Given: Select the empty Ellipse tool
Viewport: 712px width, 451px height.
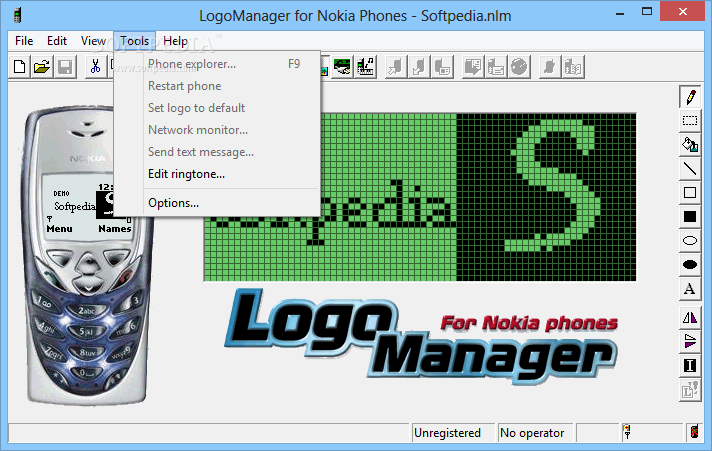Looking at the screenshot, I should pyautogui.click(x=690, y=241).
